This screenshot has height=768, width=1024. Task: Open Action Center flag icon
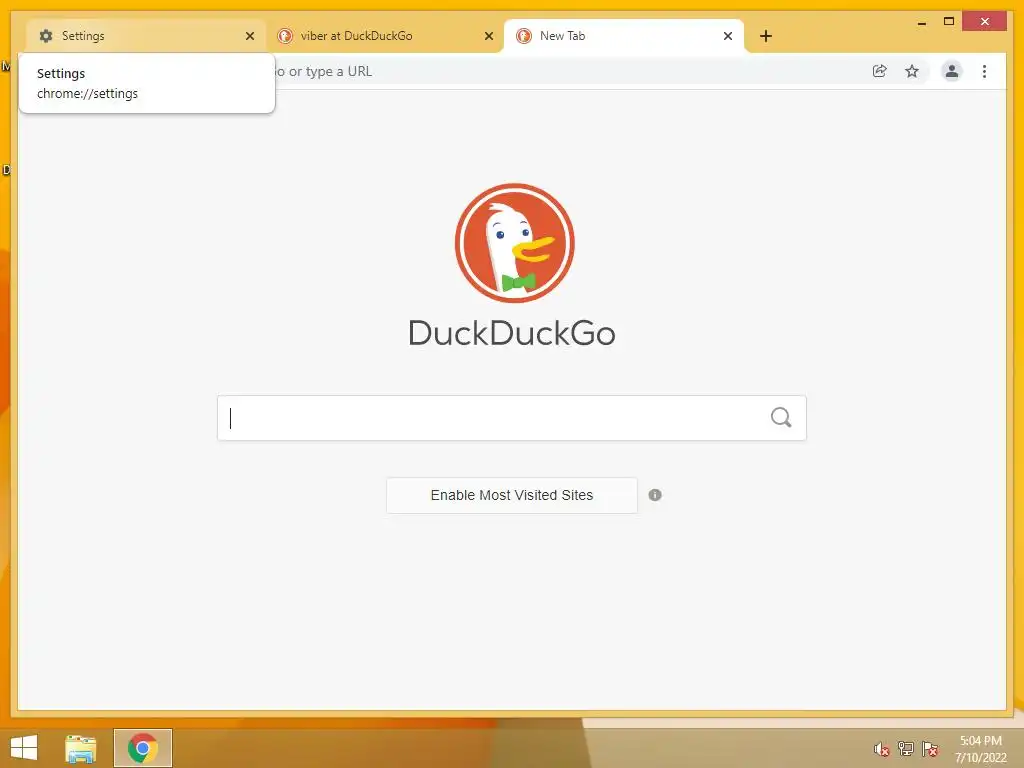(x=930, y=748)
